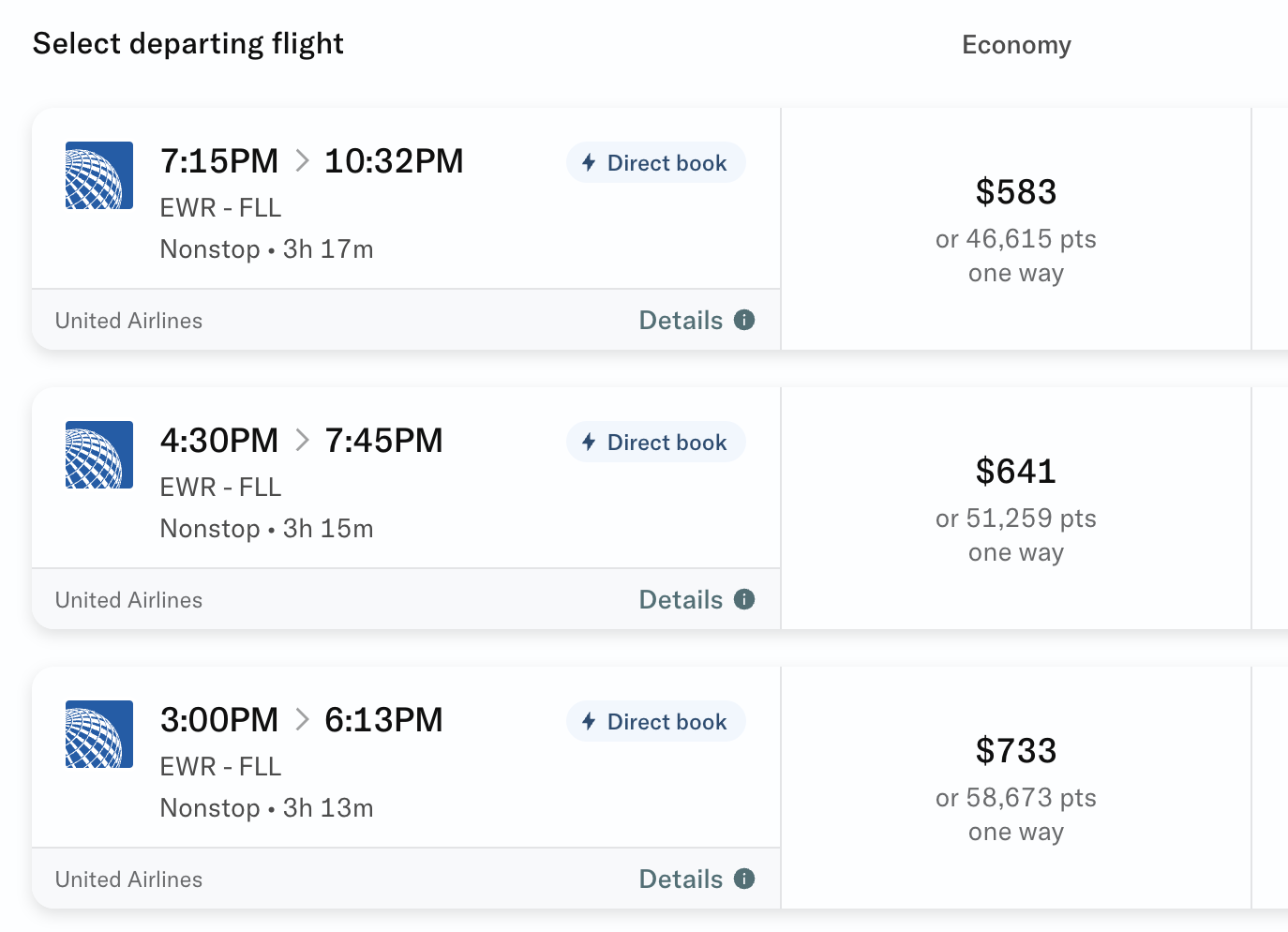Click lightning bolt icon on 4:30PM flight
Screen dimensions: 1288x932
tap(589, 442)
